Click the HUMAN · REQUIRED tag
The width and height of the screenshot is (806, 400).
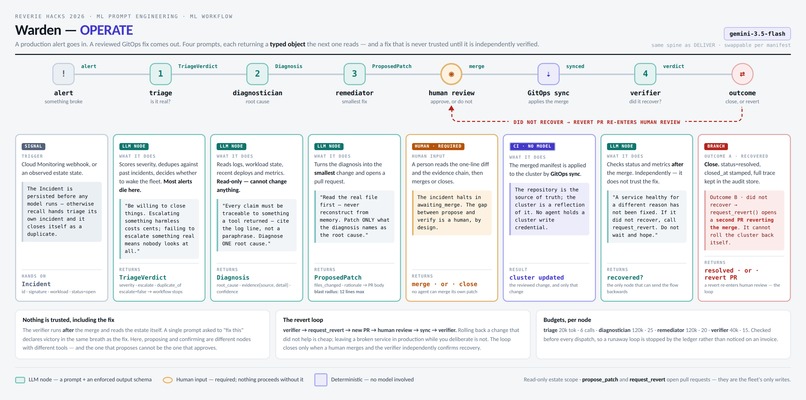[x=438, y=147]
